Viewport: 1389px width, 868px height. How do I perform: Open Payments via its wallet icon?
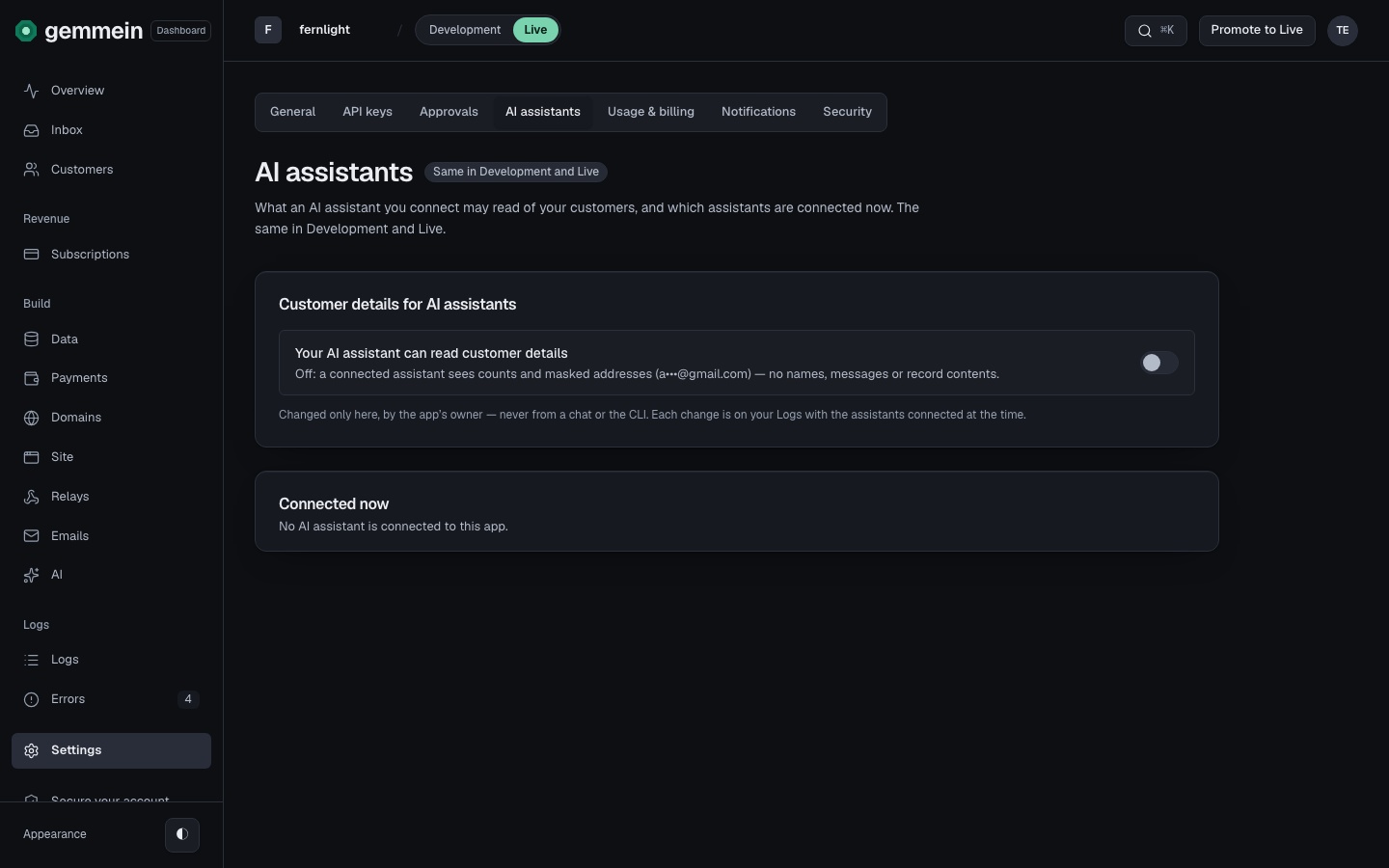(32, 378)
